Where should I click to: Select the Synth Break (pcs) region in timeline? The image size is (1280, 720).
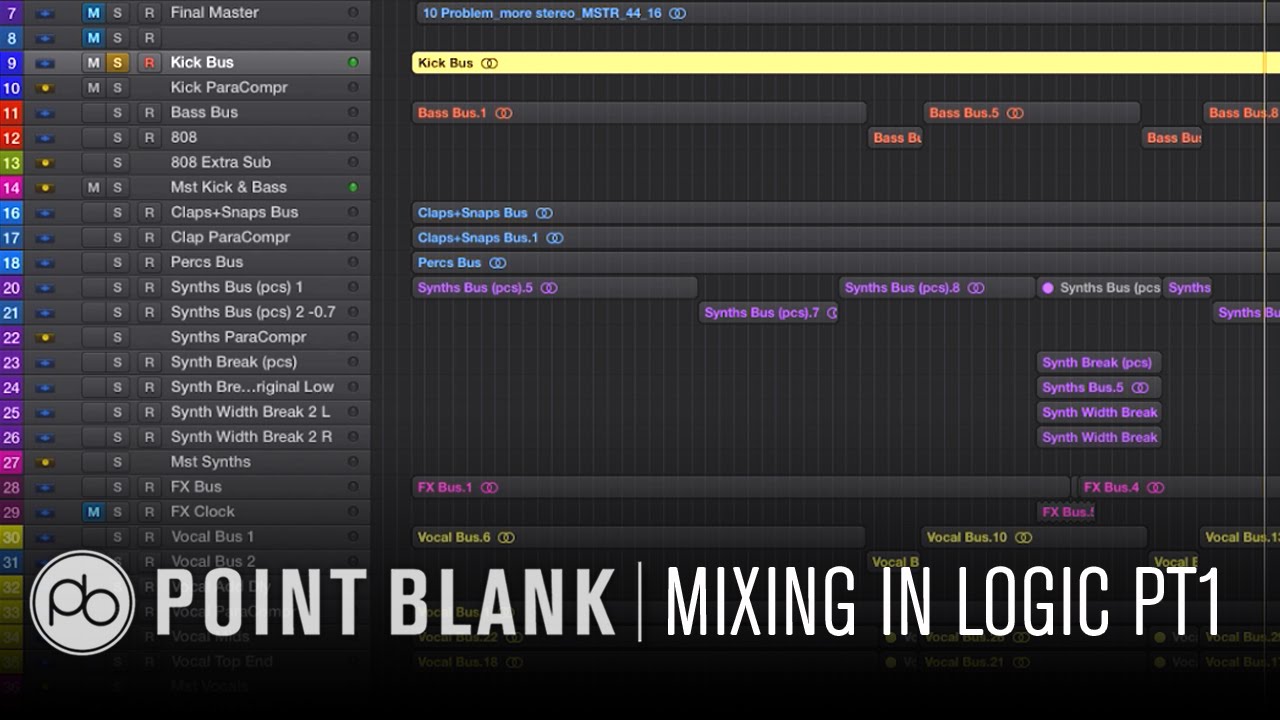1099,363
